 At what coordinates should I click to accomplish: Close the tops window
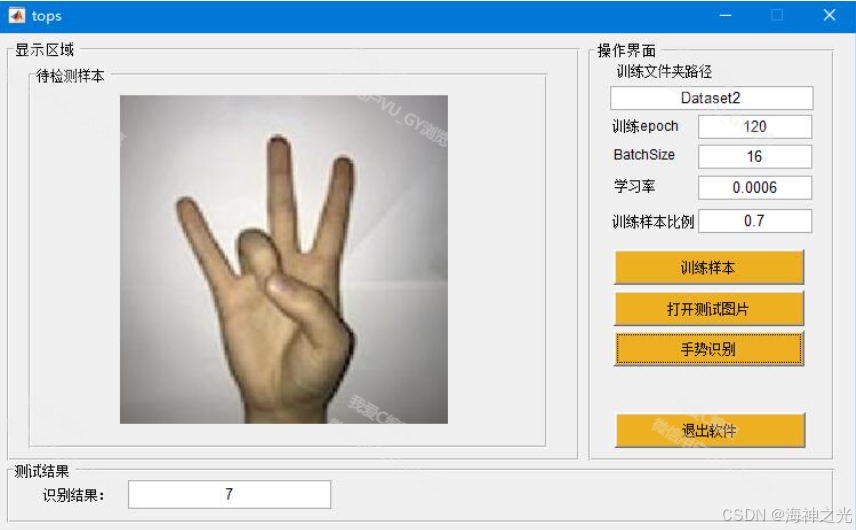[x=829, y=15]
